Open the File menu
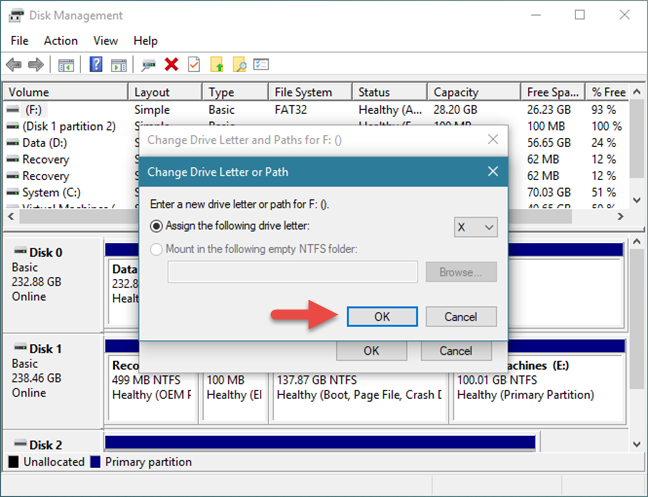This screenshot has height=497, width=648. 19,41
